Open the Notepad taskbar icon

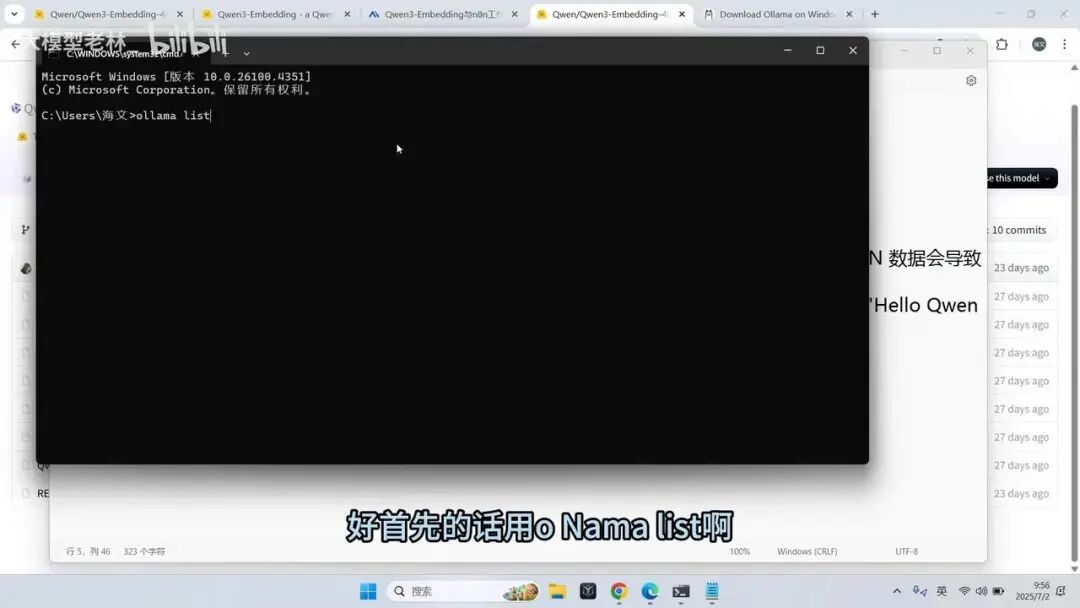[712, 591]
